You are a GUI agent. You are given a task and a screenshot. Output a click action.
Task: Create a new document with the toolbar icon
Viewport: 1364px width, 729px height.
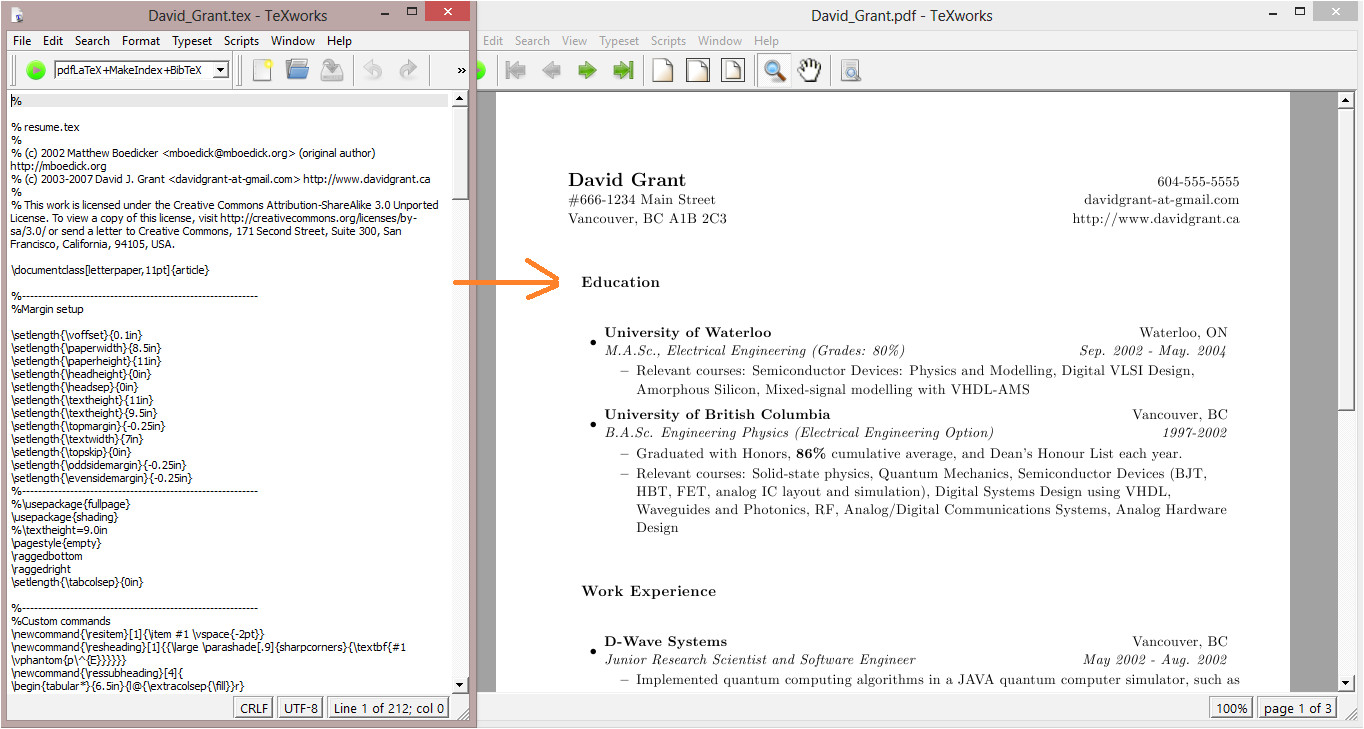click(x=262, y=70)
